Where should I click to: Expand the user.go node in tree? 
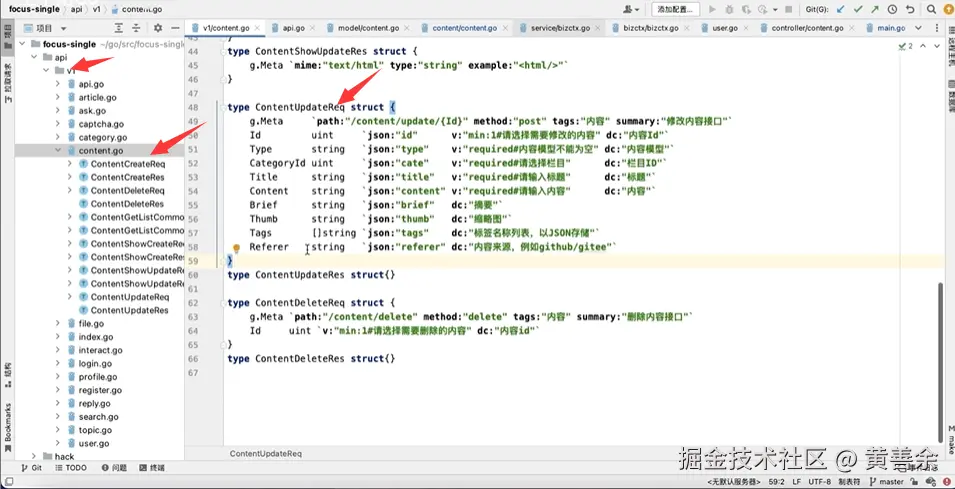(58, 443)
